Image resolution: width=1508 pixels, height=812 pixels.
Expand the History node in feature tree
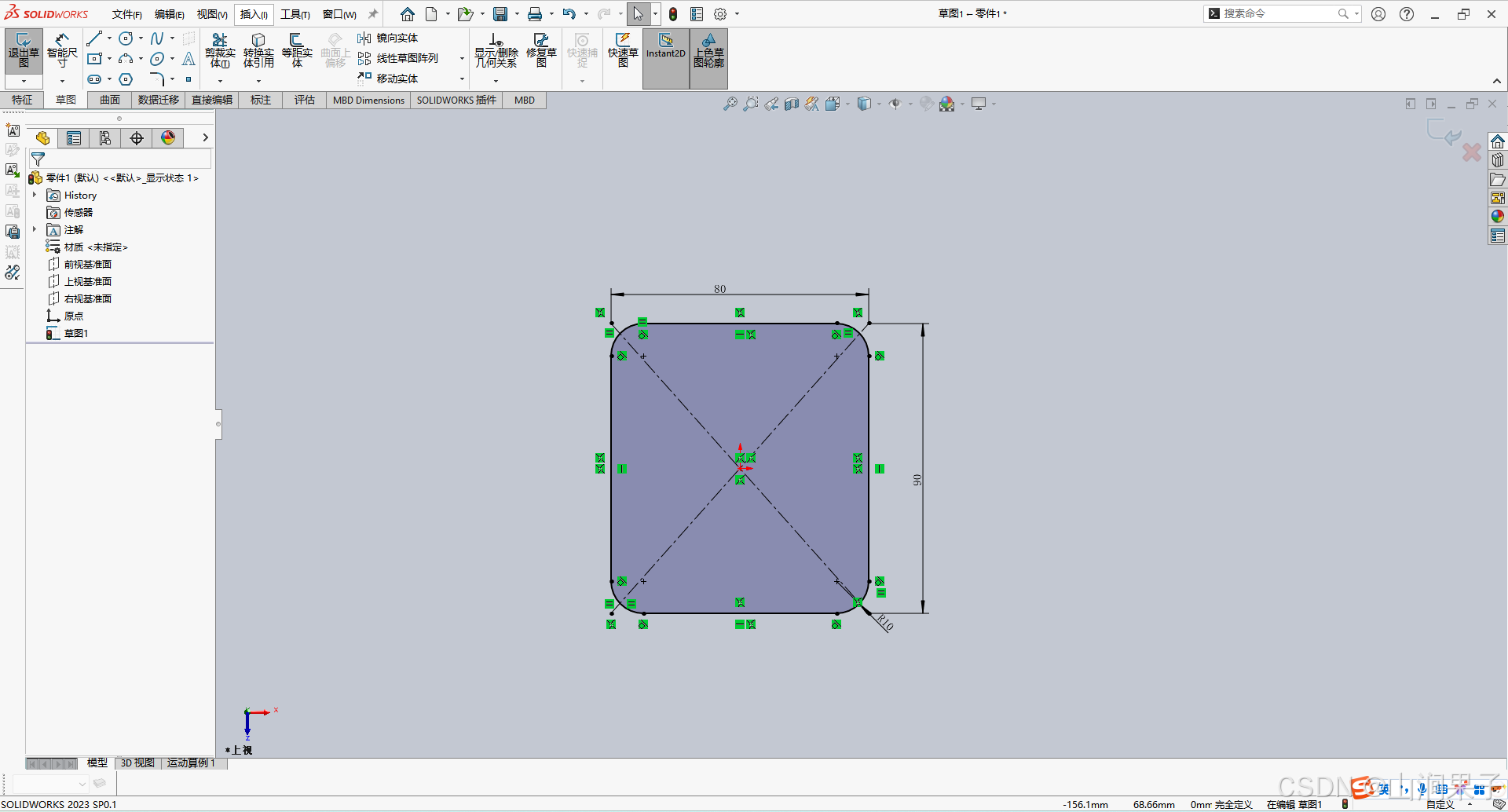tap(34, 195)
